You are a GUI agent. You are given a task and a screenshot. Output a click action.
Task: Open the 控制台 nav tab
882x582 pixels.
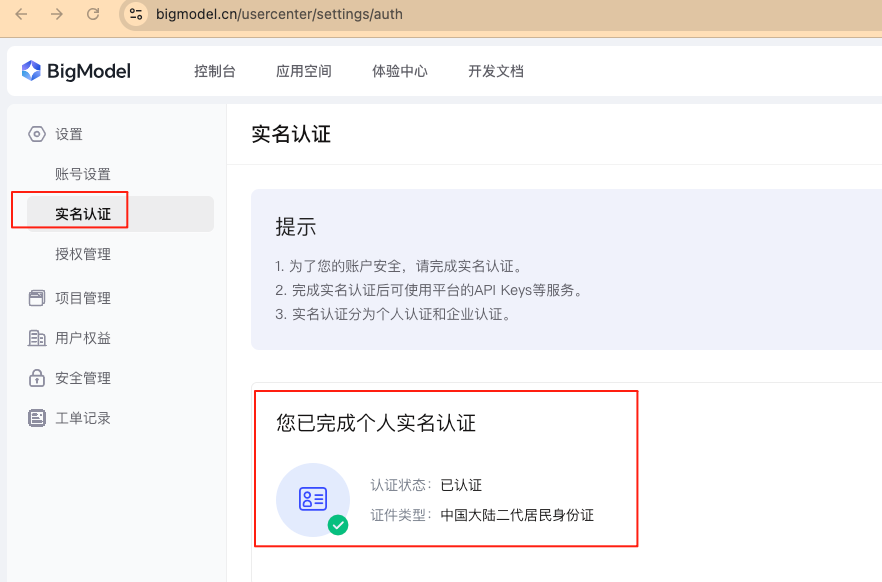pos(215,71)
